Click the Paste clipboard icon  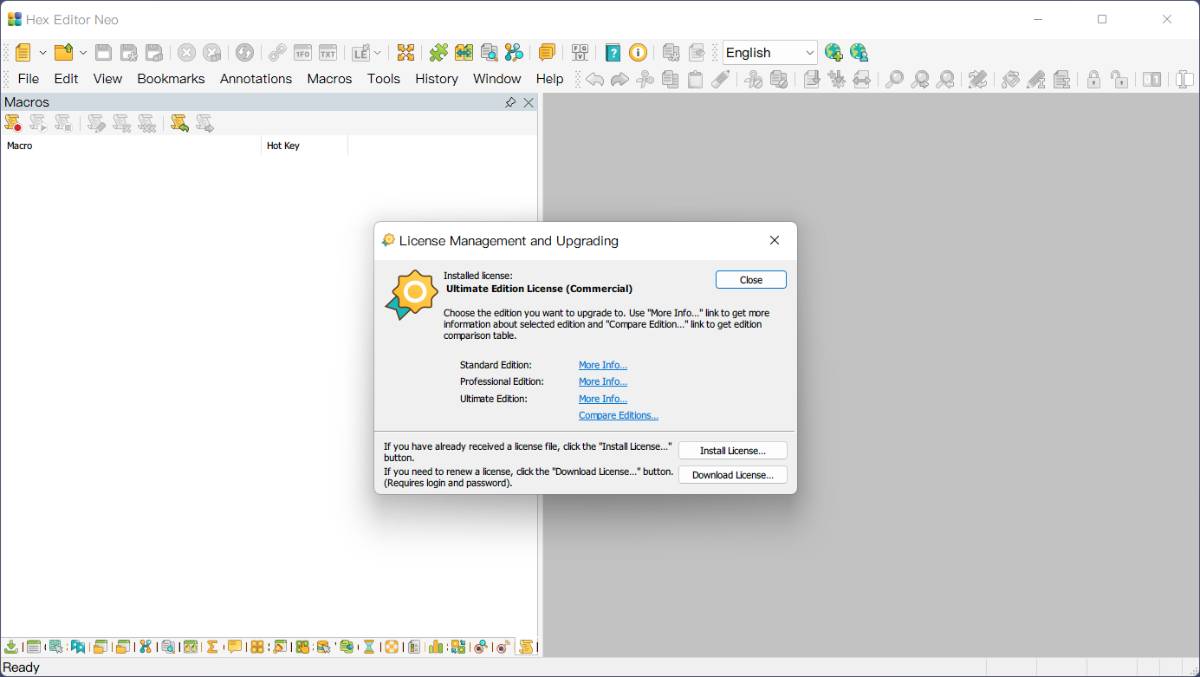[x=695, y=79]
